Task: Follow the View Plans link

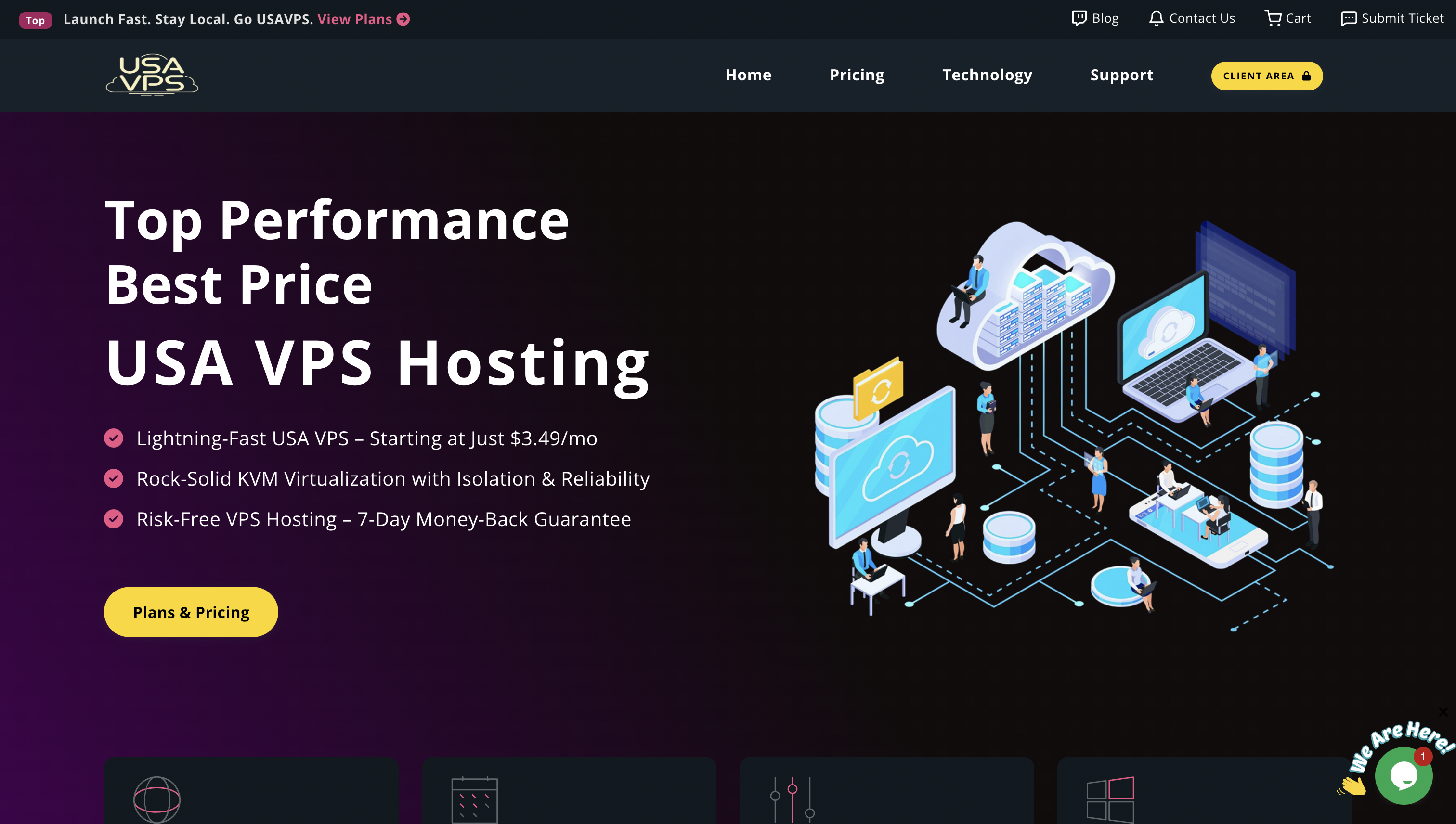Action: 354,19
